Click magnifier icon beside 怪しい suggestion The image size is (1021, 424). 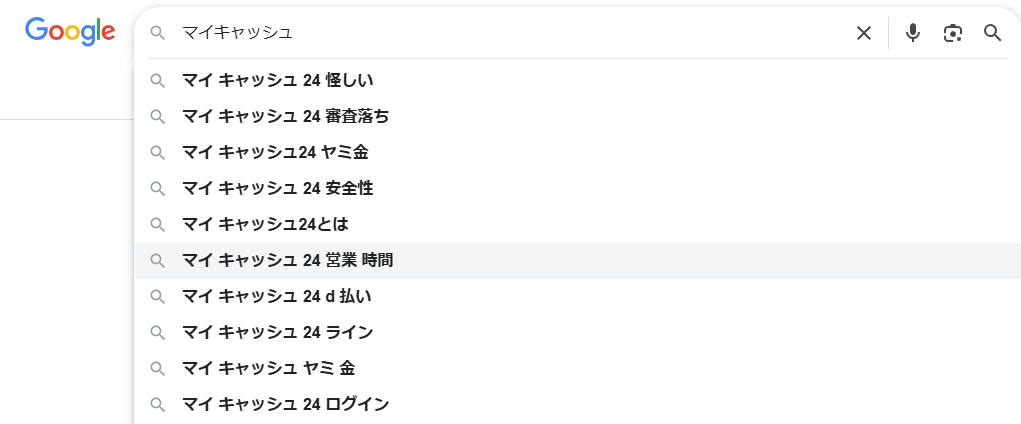click(x=157, y=80)
